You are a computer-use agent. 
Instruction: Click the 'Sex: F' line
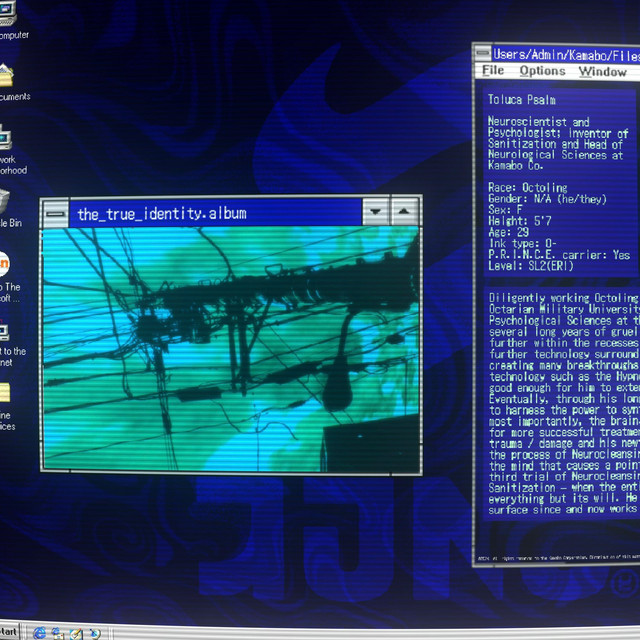point(505,210)
